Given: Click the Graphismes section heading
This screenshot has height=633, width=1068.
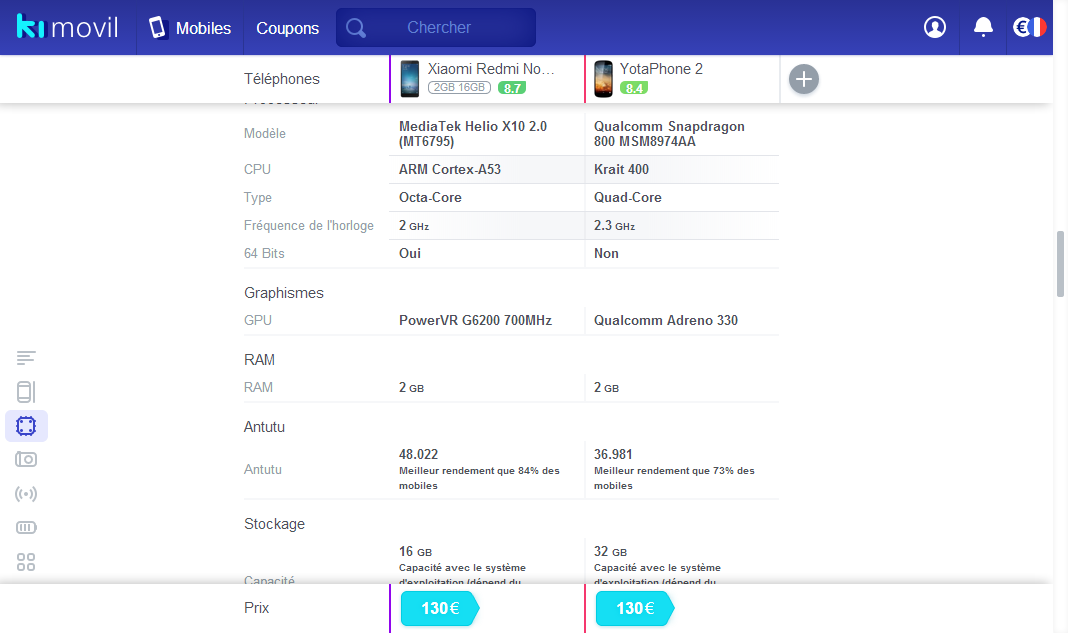Looking at the screenshot, I should pyautogui.click(x=284, y=293).
